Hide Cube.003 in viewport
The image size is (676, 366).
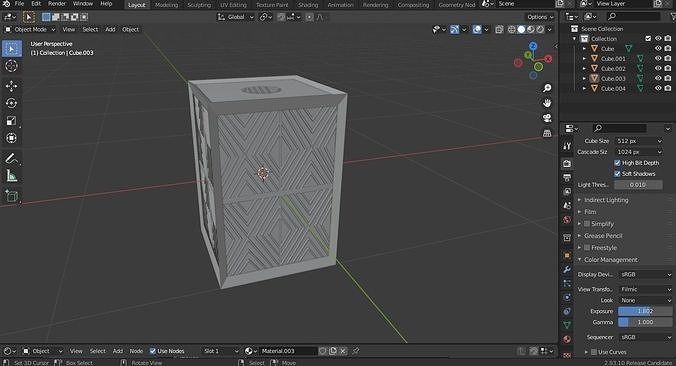coord(658,78)
